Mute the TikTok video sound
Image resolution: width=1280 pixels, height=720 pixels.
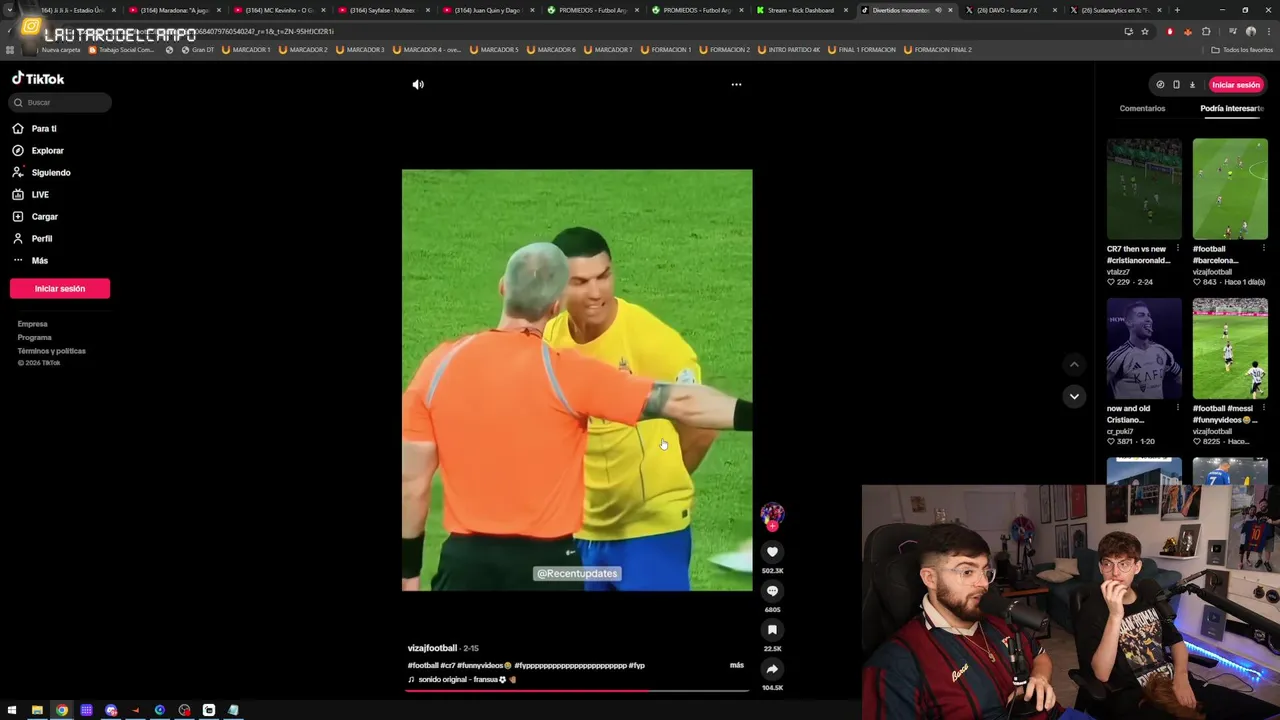pyautogui.click(x=418, y=85)
